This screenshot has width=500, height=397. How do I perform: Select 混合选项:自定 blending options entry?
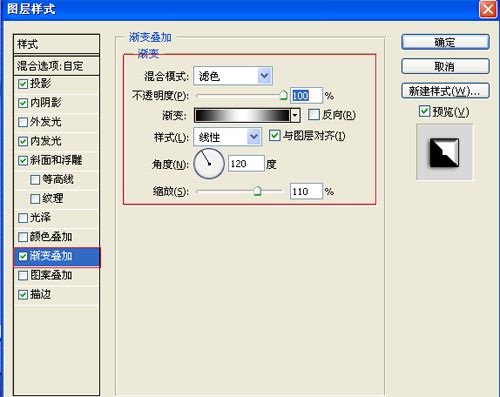(x=56, y=66)
